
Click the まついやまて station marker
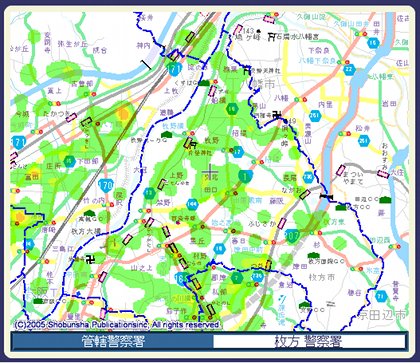341,170
